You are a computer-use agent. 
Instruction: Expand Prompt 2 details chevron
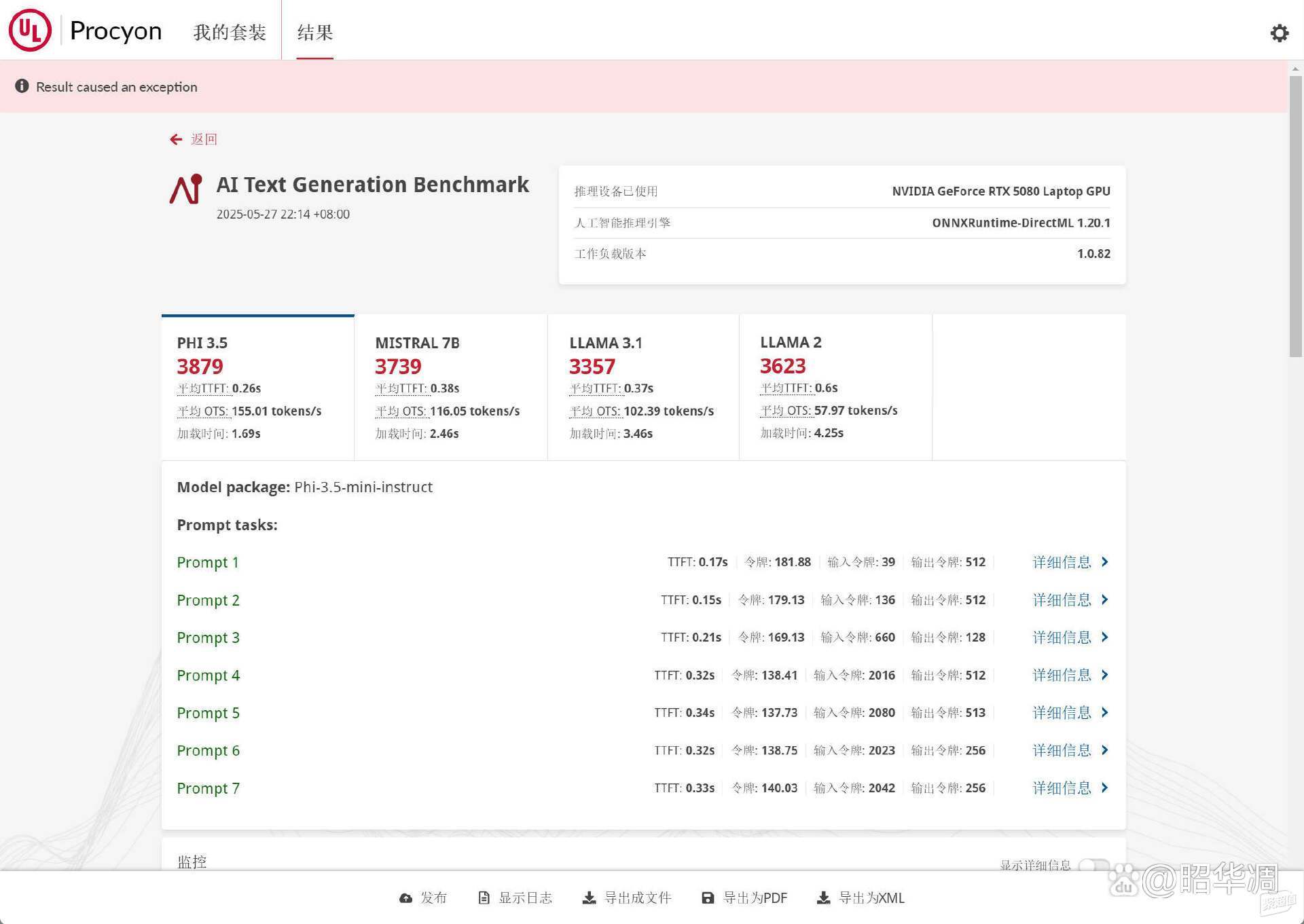1105,599
